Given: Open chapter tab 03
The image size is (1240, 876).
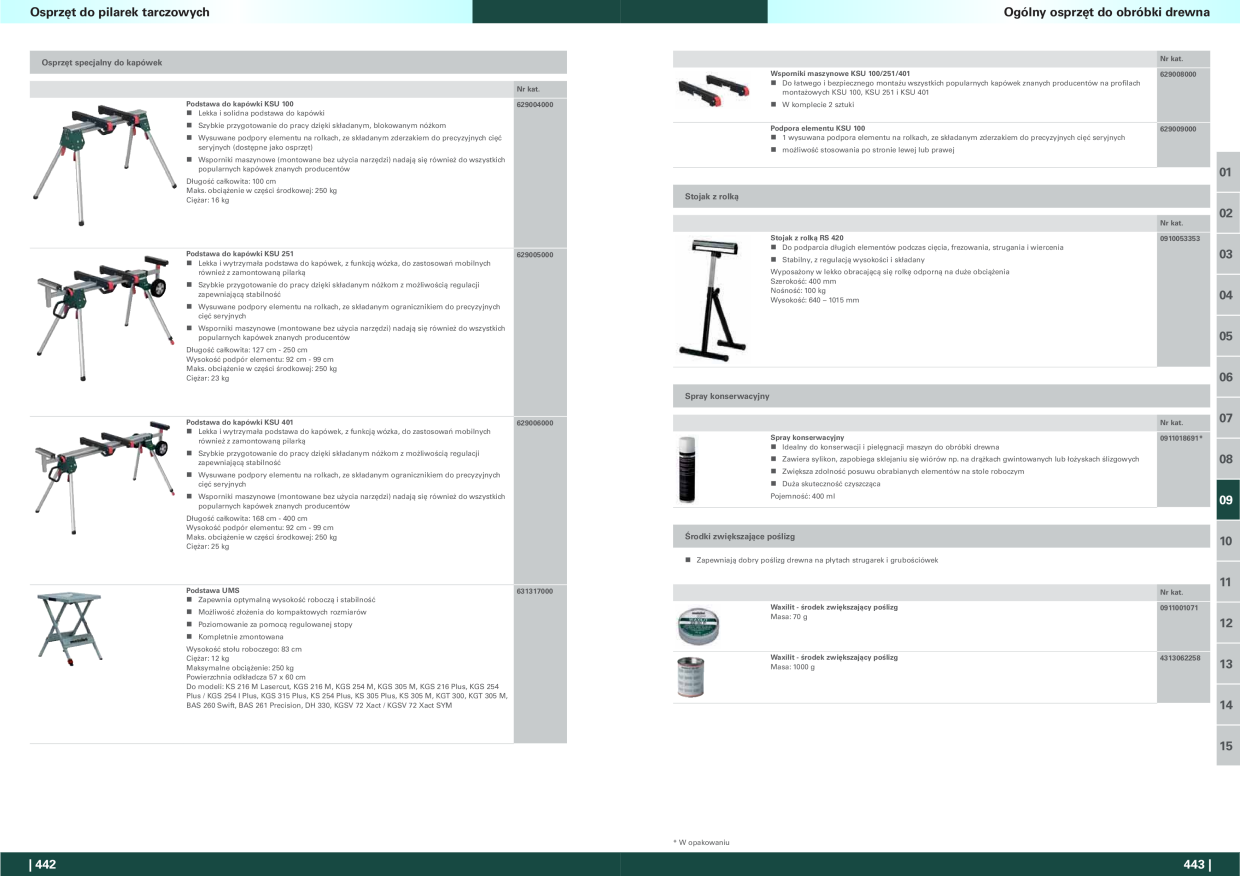Looking at the screenshot, I should tap(1227, 254).
